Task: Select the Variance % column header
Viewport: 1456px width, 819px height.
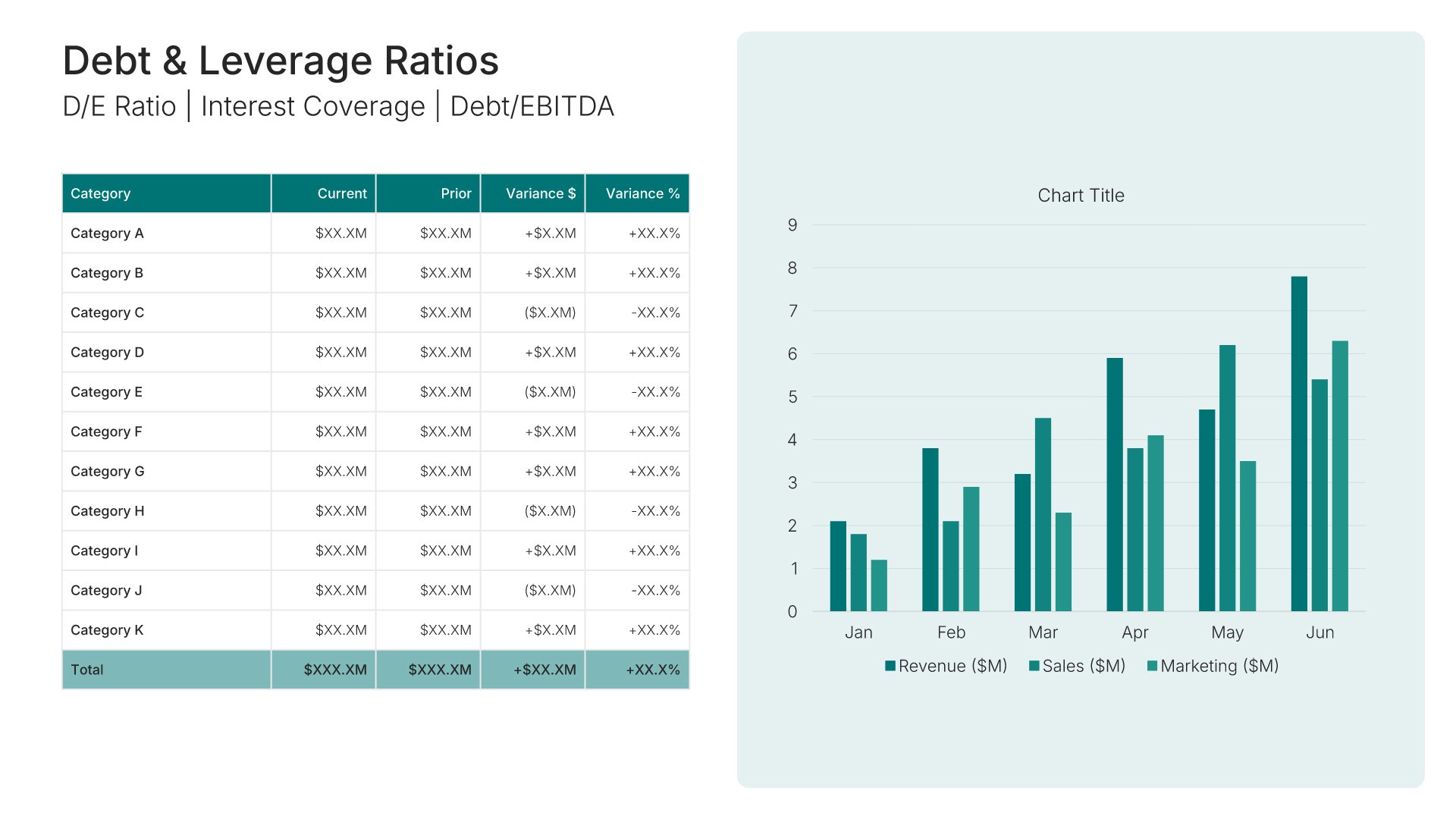Action: 642,193
